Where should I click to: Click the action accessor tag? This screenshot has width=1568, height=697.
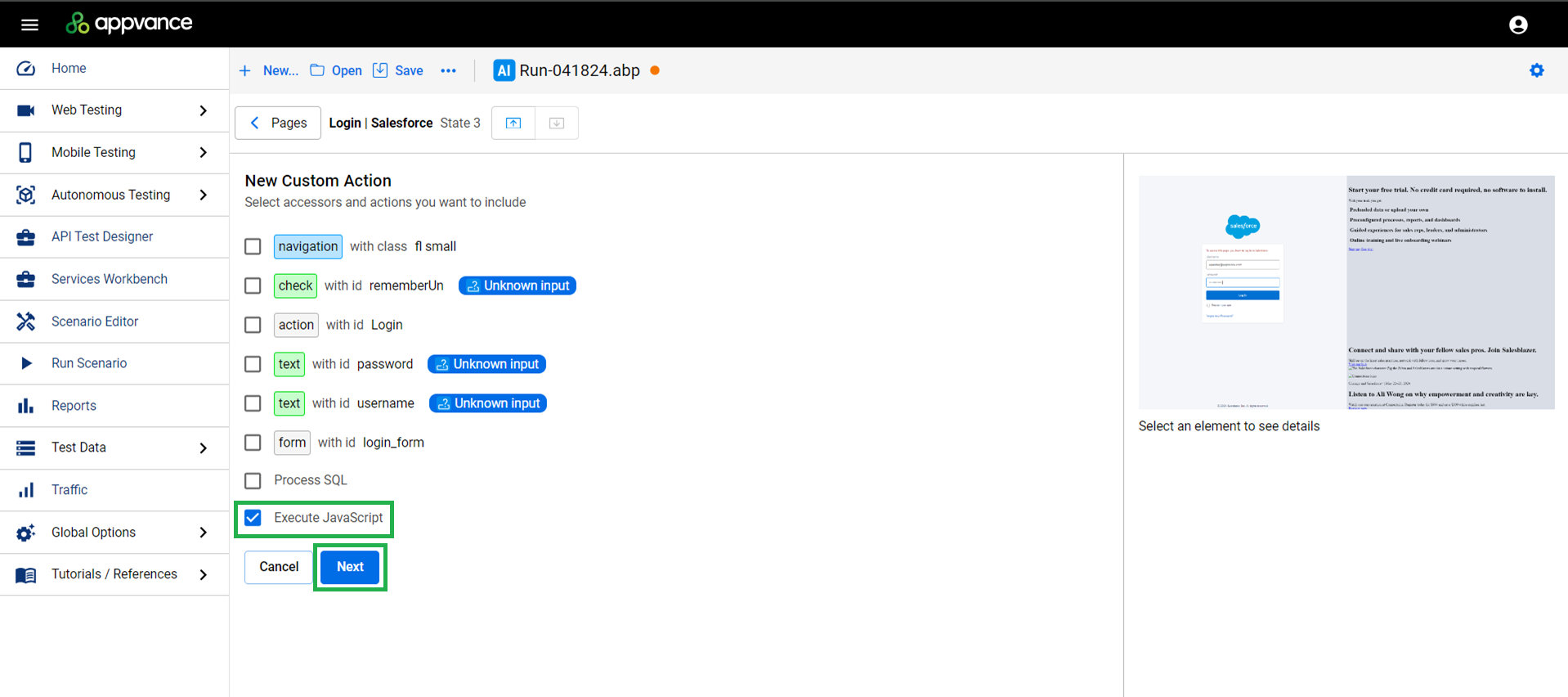point(296,325)
